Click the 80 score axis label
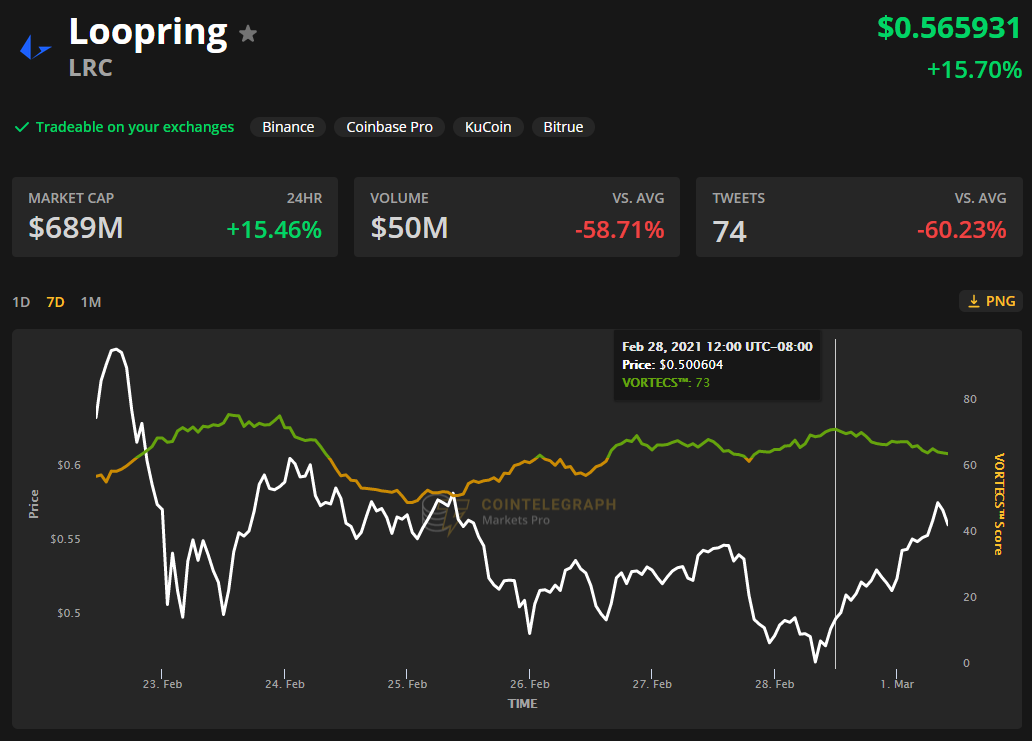Viewport: 1032px width, 741px height. (970, 399)
